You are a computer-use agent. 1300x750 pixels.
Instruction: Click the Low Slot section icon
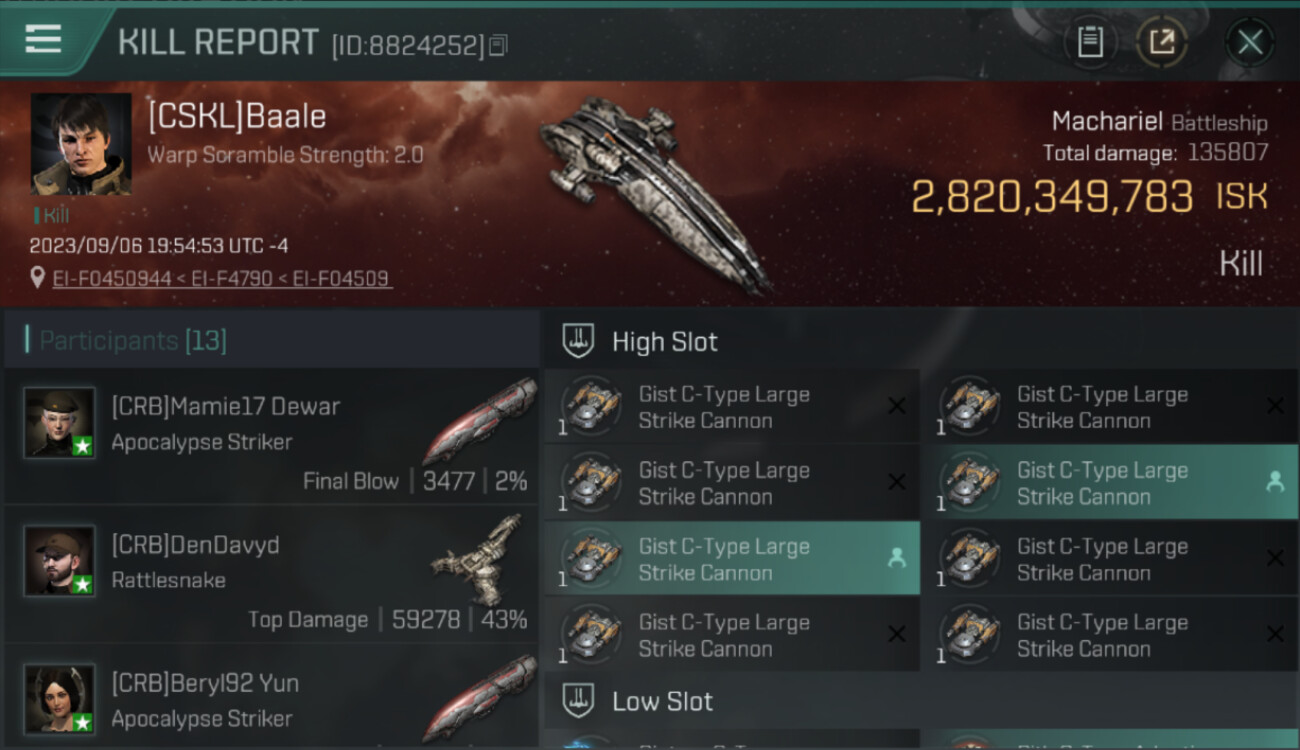click(578, 700)
